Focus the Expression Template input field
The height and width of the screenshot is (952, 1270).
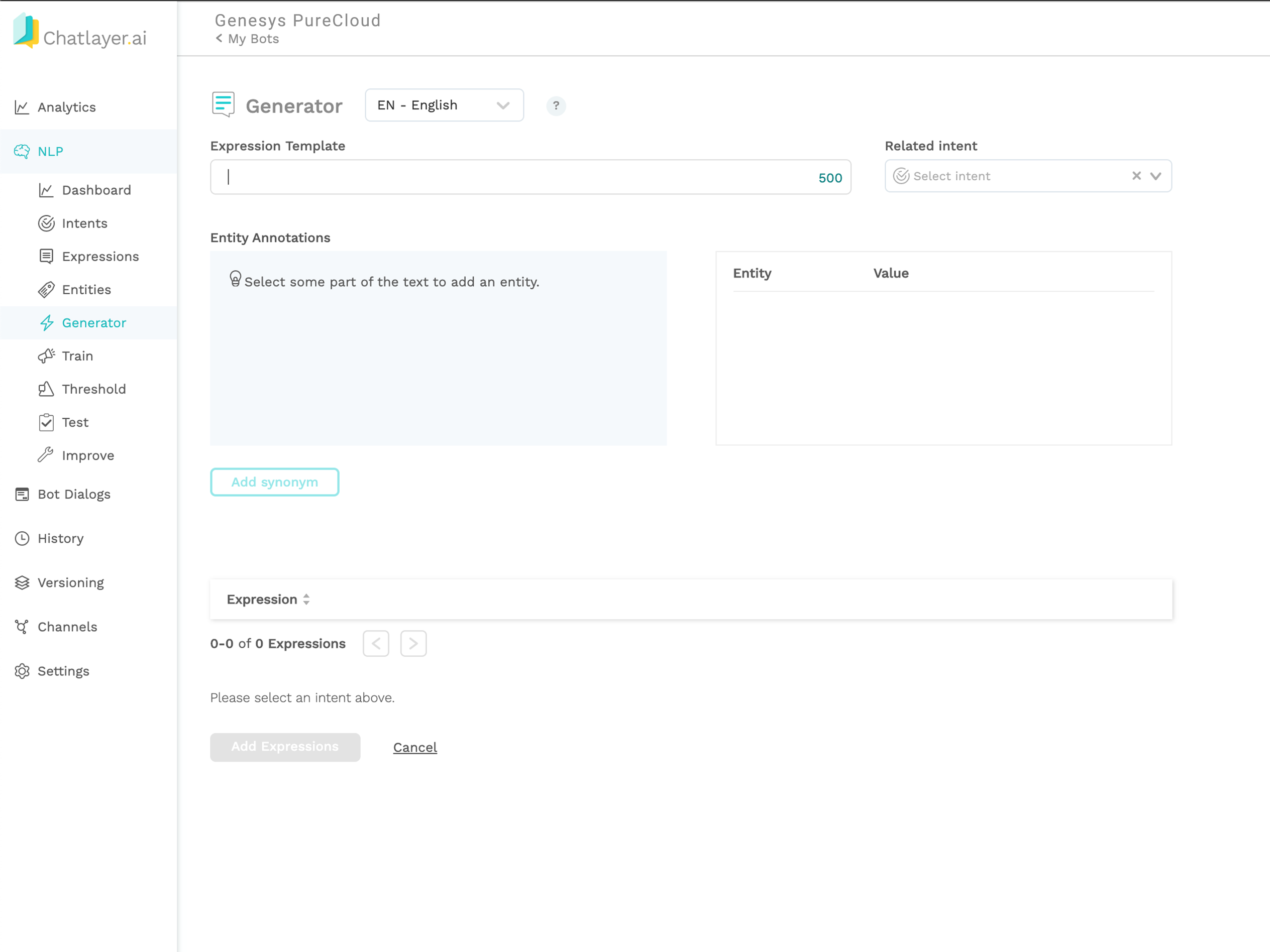pos(531,177)
